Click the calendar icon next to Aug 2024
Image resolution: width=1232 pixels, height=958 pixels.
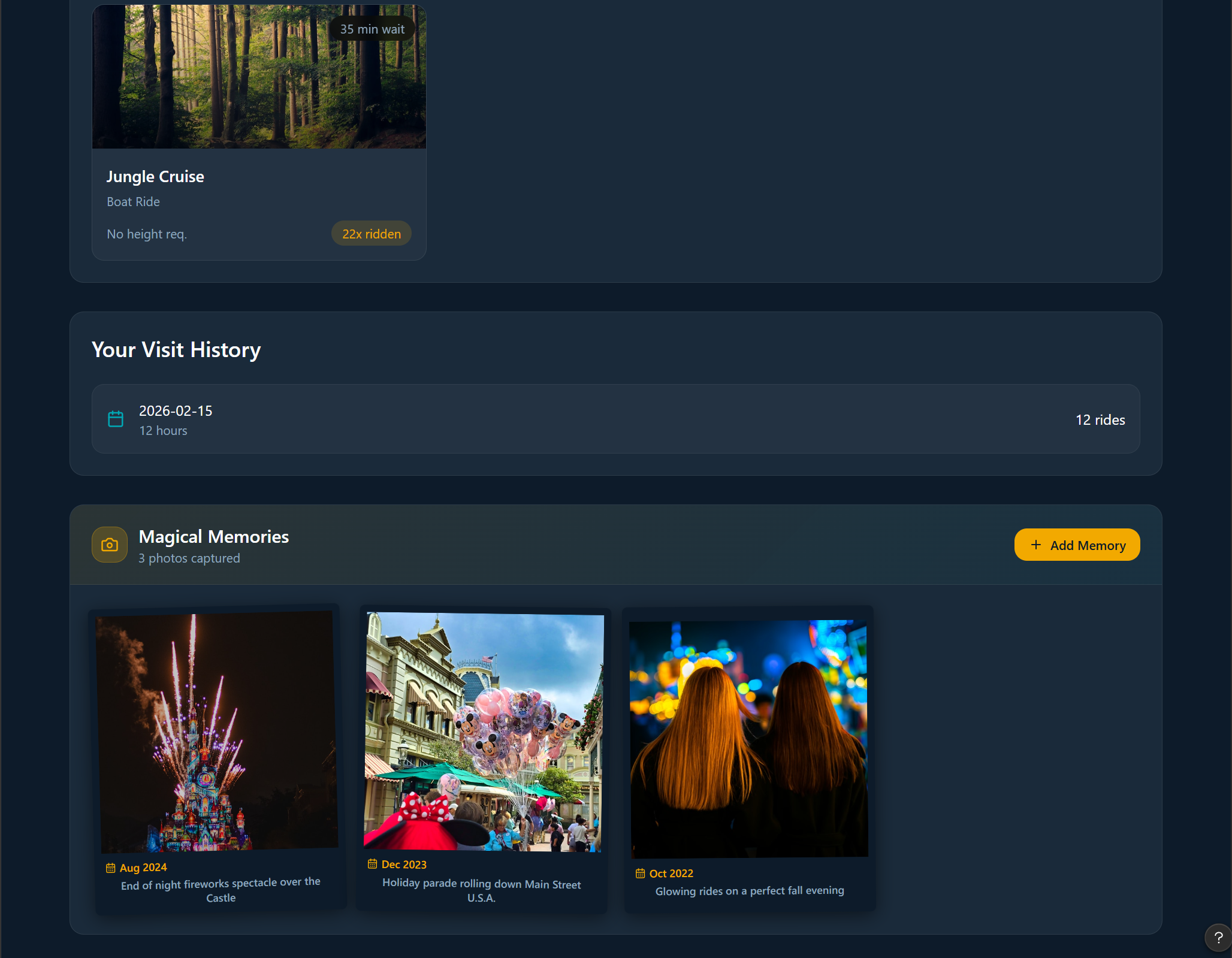click(111, 868)
